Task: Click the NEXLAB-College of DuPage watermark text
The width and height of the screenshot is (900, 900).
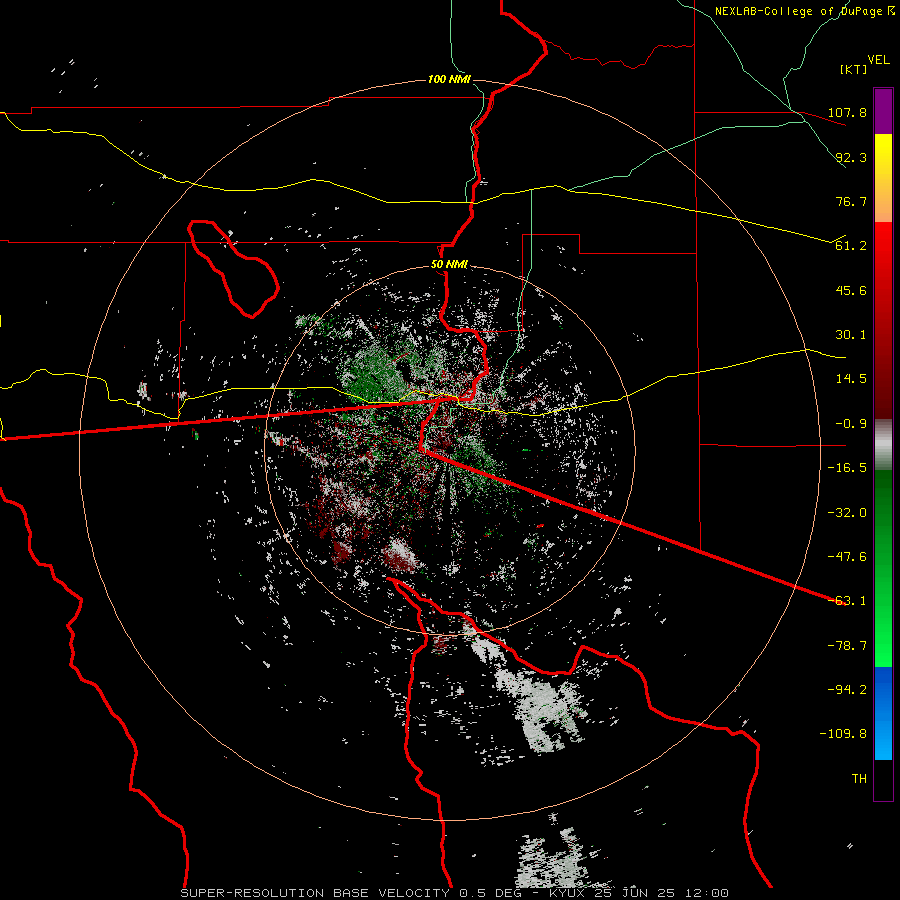Action: (x=804, y=11)
